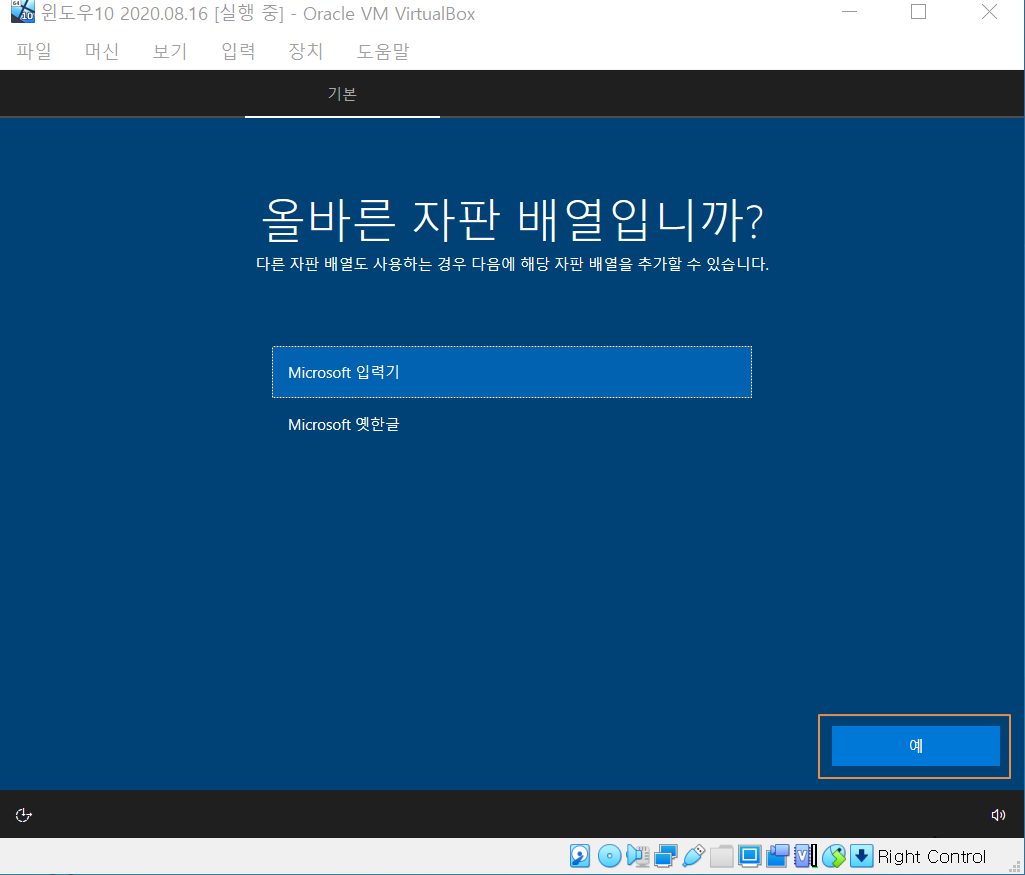This screenshot has width=1025, height=875.
Task: Click the keyboard capture arrow icon
Action: tap(862, 855)
